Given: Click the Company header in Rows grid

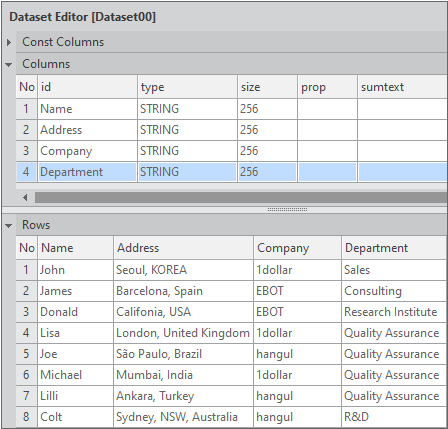Looking at the screenshot, I should click(x=297, y=248).
